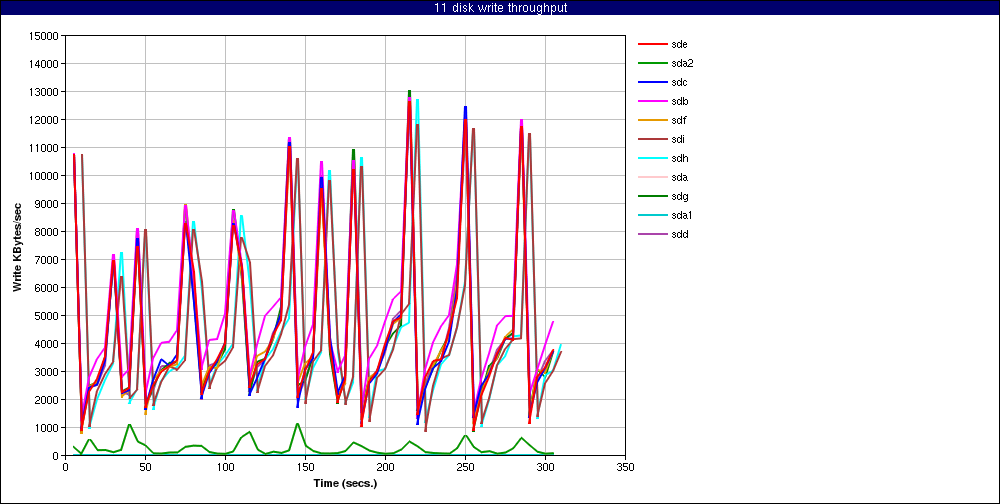Screen dimensions: 1000x504
Task: Click the 1000 y-axis value
Action: pos(47,427)
